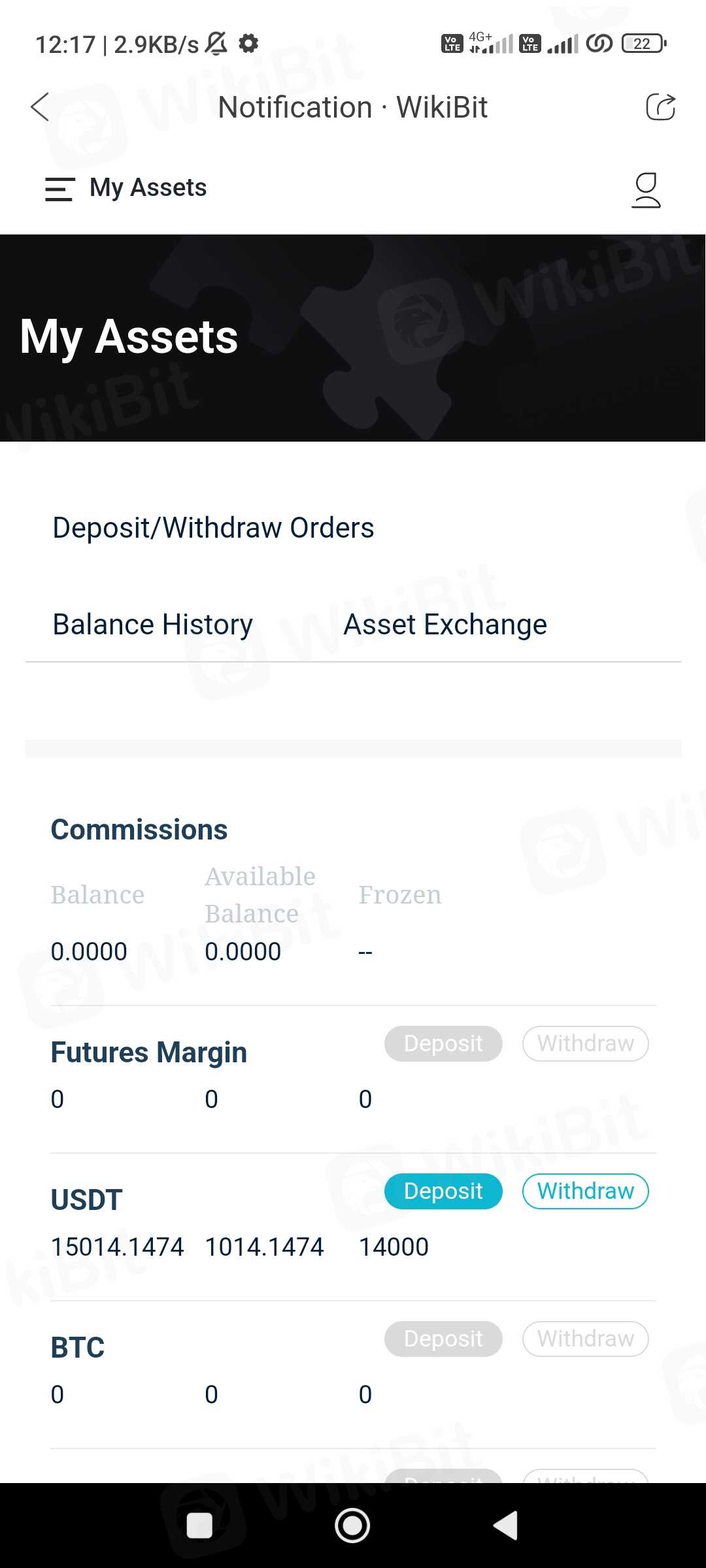Tap the back arrow in header
Image resolution: width=706 pixels, height=1568 pixels.
41,107
